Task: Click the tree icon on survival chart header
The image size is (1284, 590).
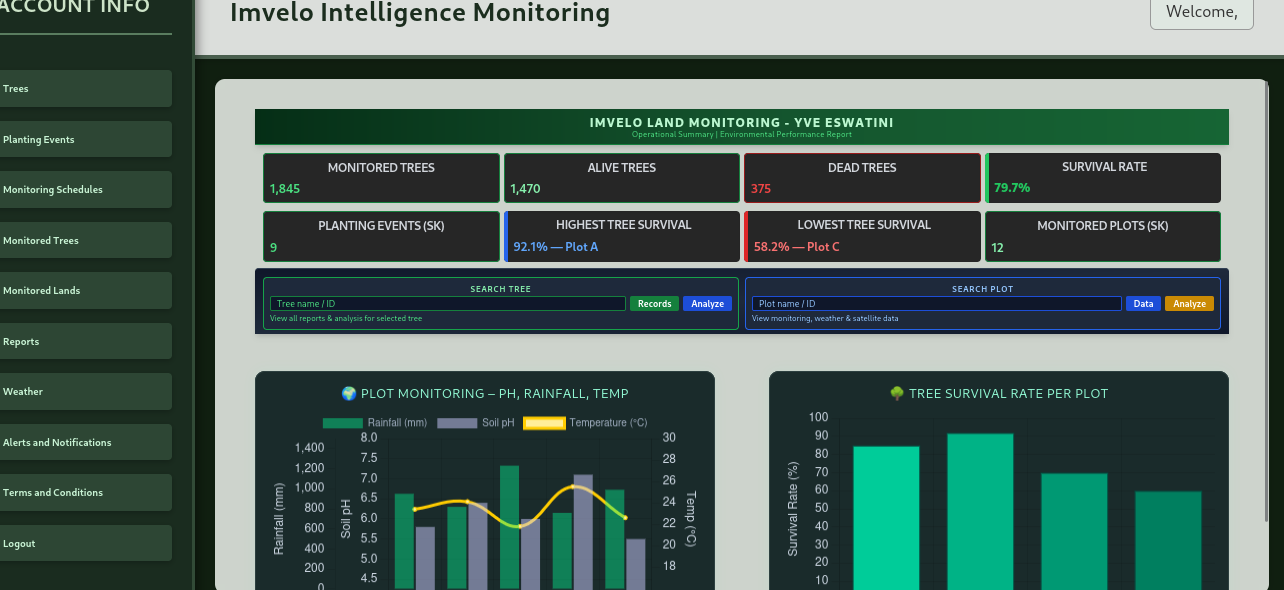Action: [899, 394]
